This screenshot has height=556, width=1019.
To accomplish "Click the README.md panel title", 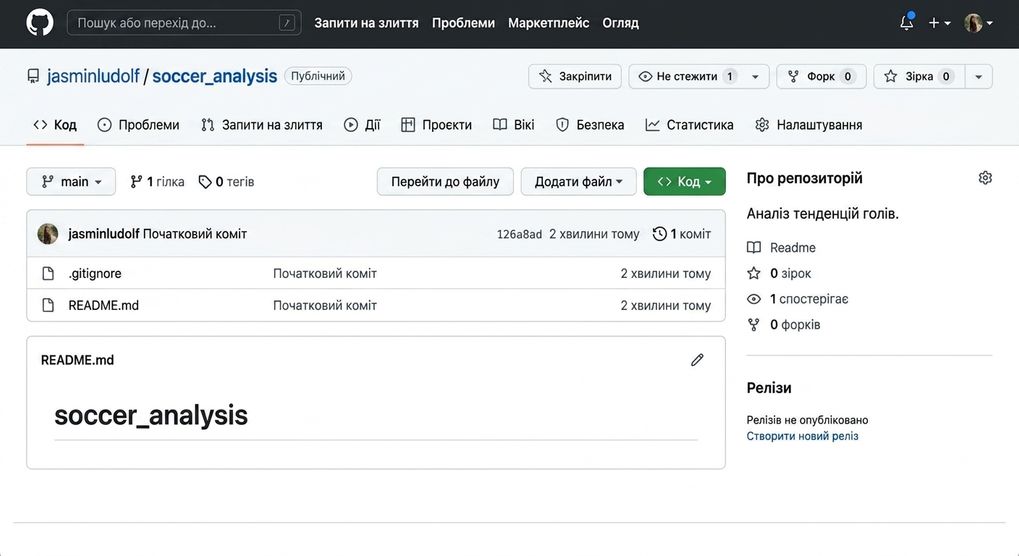I will point(77,360).
